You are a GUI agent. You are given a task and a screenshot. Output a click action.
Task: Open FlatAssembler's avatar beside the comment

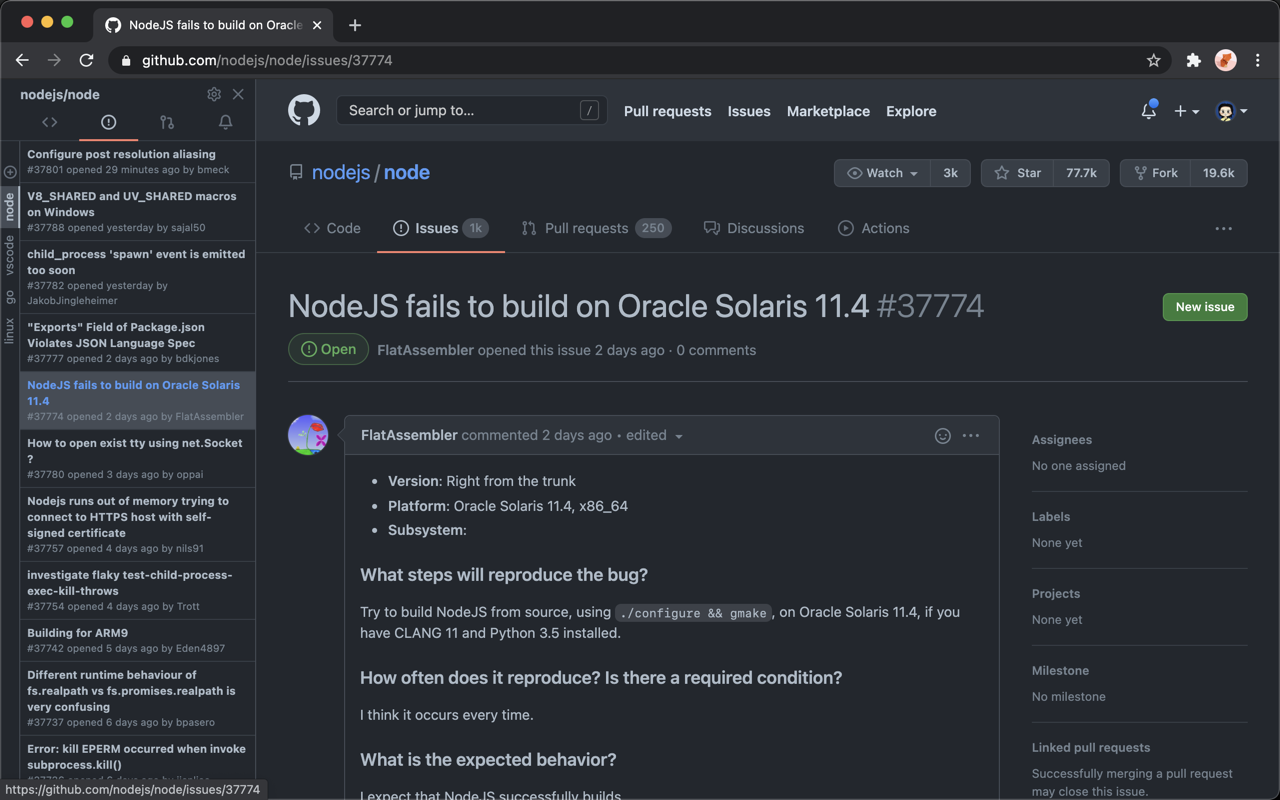(x=308, y=435)
